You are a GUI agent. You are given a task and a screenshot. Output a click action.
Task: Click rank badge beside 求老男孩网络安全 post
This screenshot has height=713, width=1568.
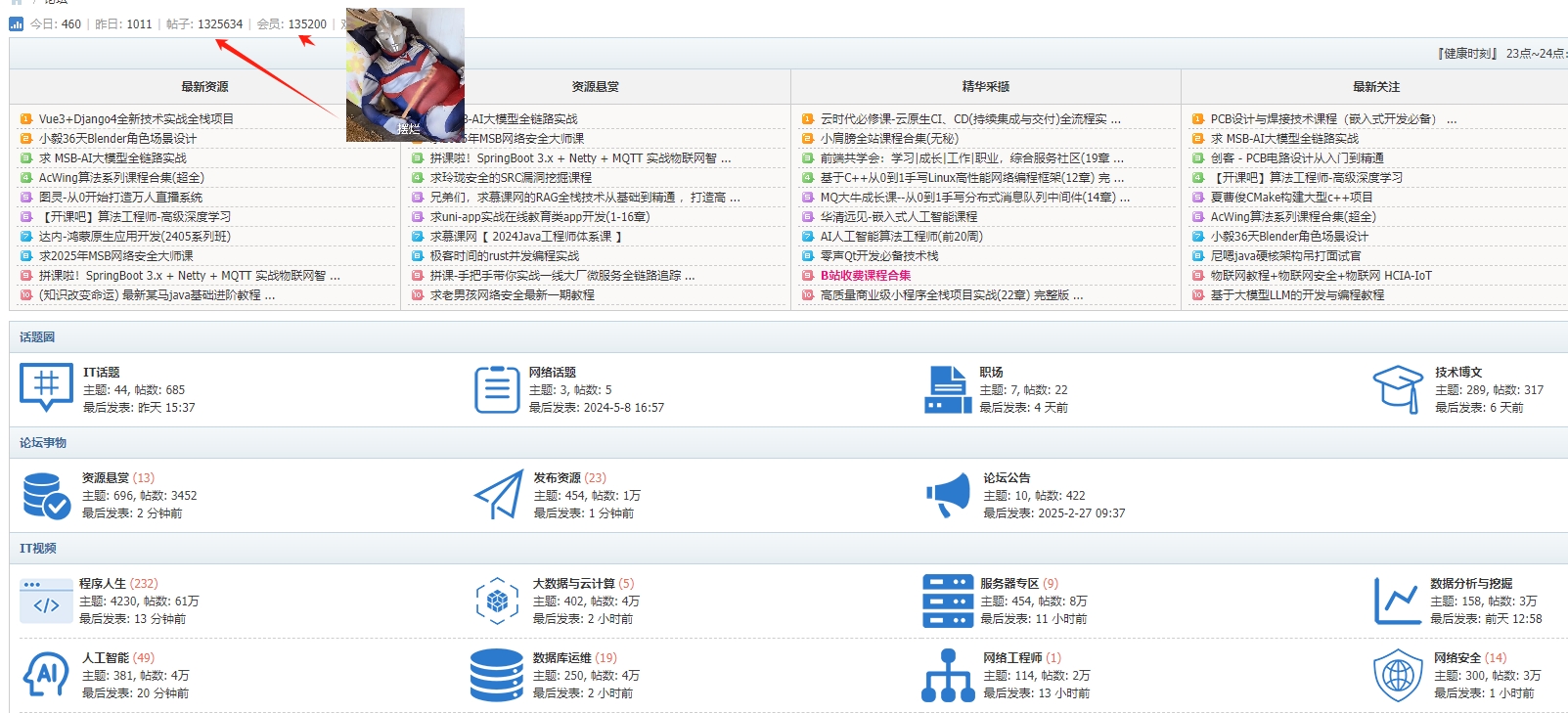click(418, 294)
